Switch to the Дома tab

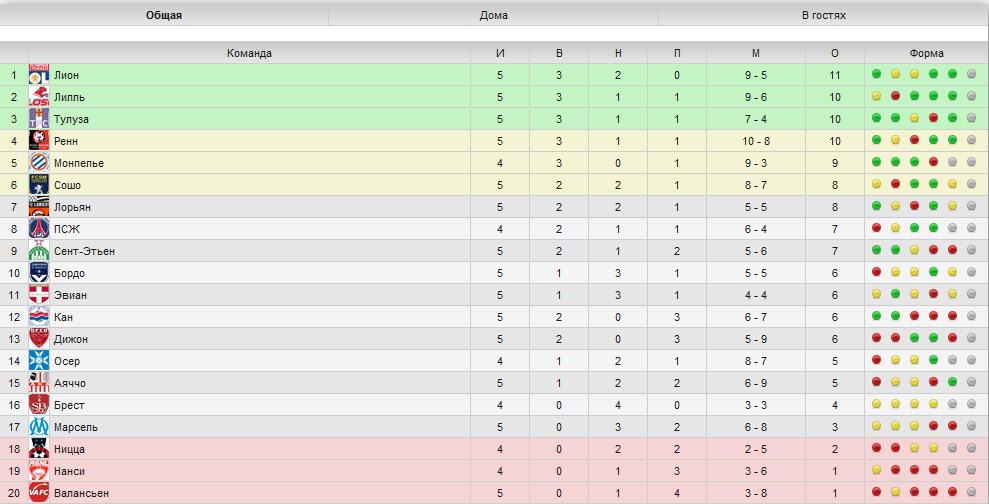(493, 15)
